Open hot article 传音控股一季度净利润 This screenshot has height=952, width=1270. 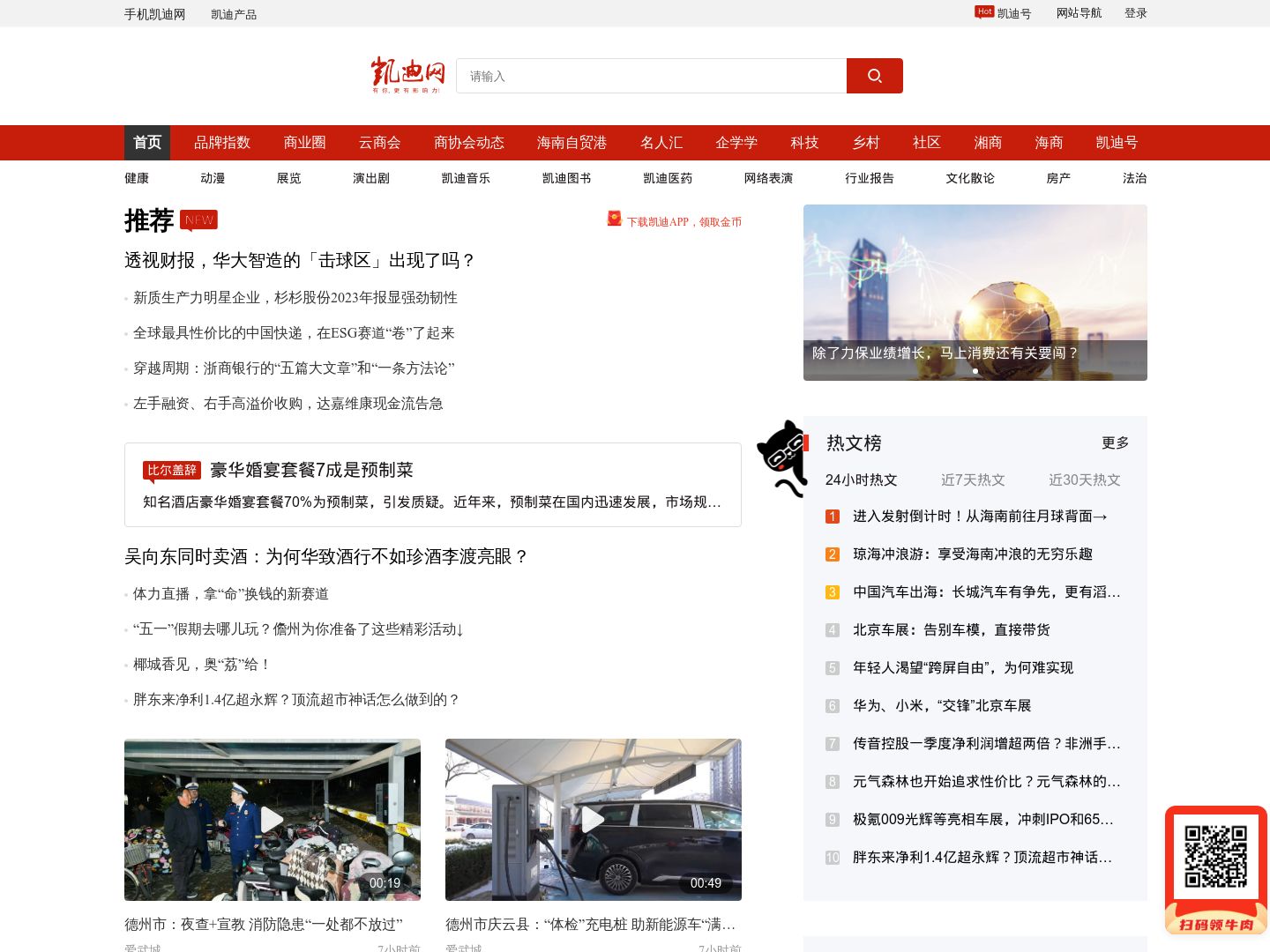pyautogui.click(x=987, y=744)
